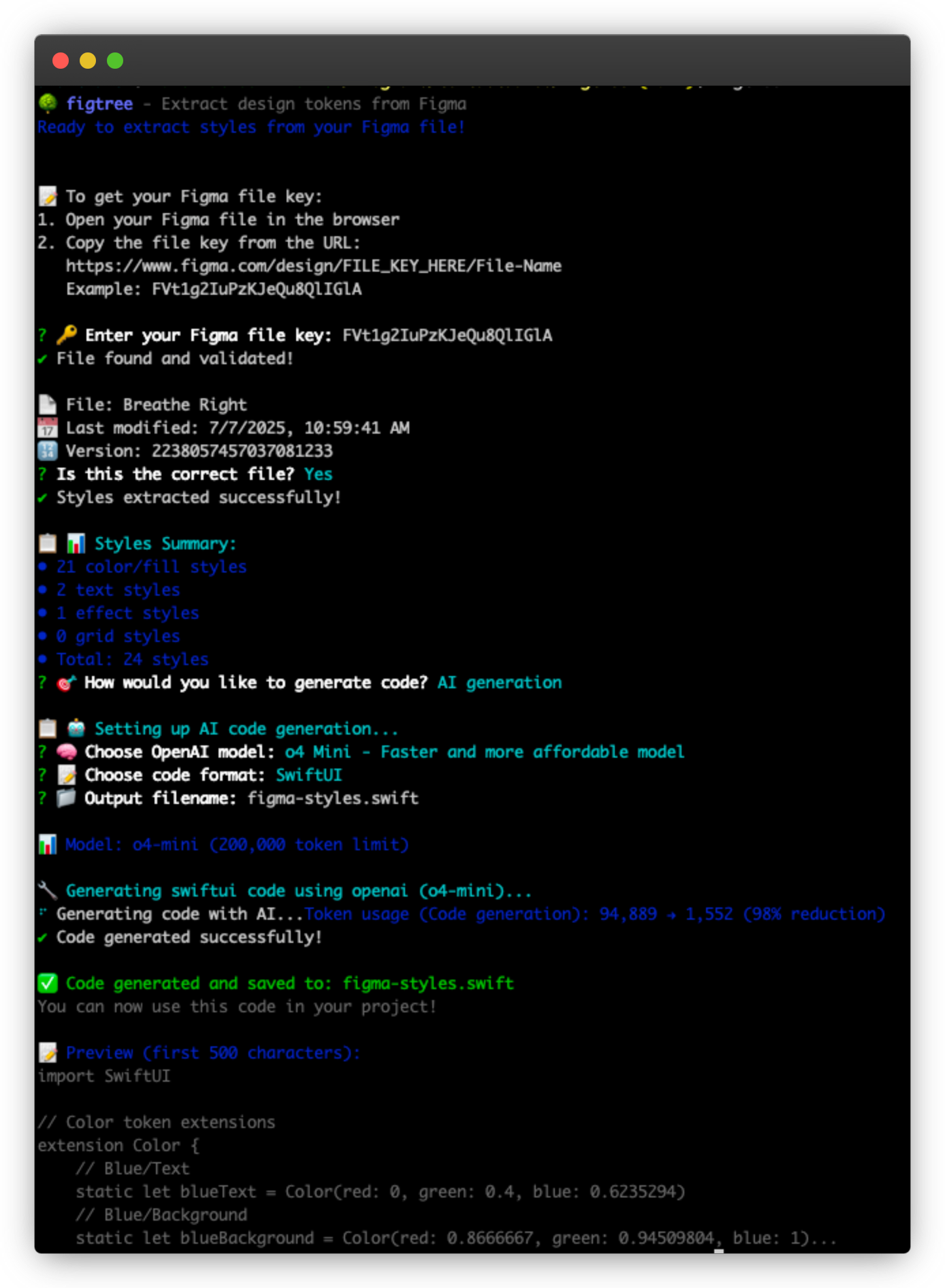The image size is (945, 1288).
Task: Click the output filename 'figma-styles.swift' answer
Action: pos(333,798)
